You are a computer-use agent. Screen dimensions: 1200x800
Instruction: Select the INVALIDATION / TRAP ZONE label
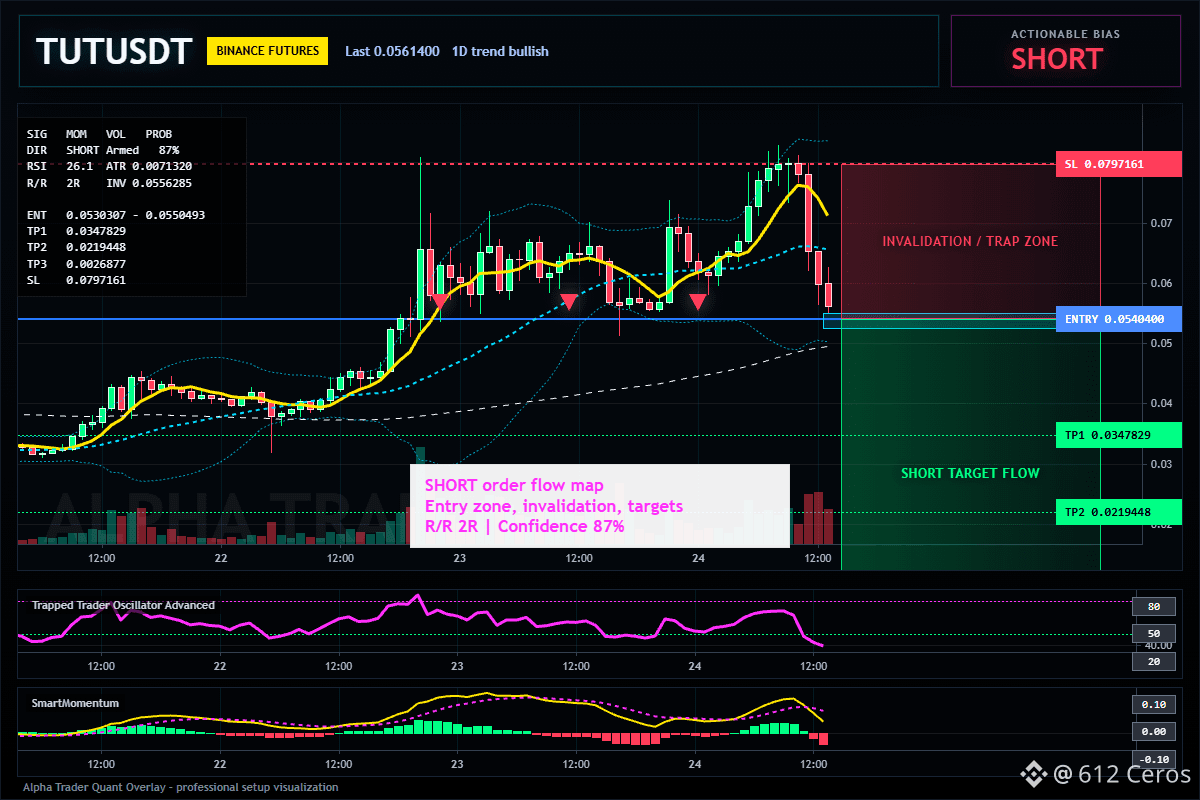click(969, 241)
